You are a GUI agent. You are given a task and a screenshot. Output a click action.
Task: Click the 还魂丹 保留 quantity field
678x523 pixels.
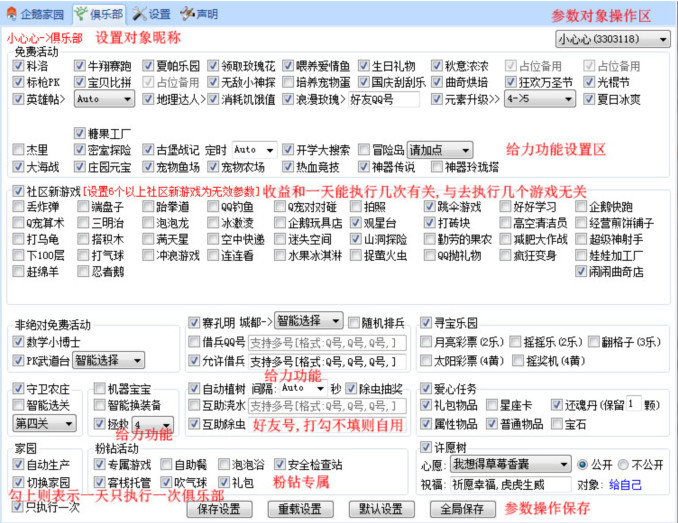click(x=635, y=405)
